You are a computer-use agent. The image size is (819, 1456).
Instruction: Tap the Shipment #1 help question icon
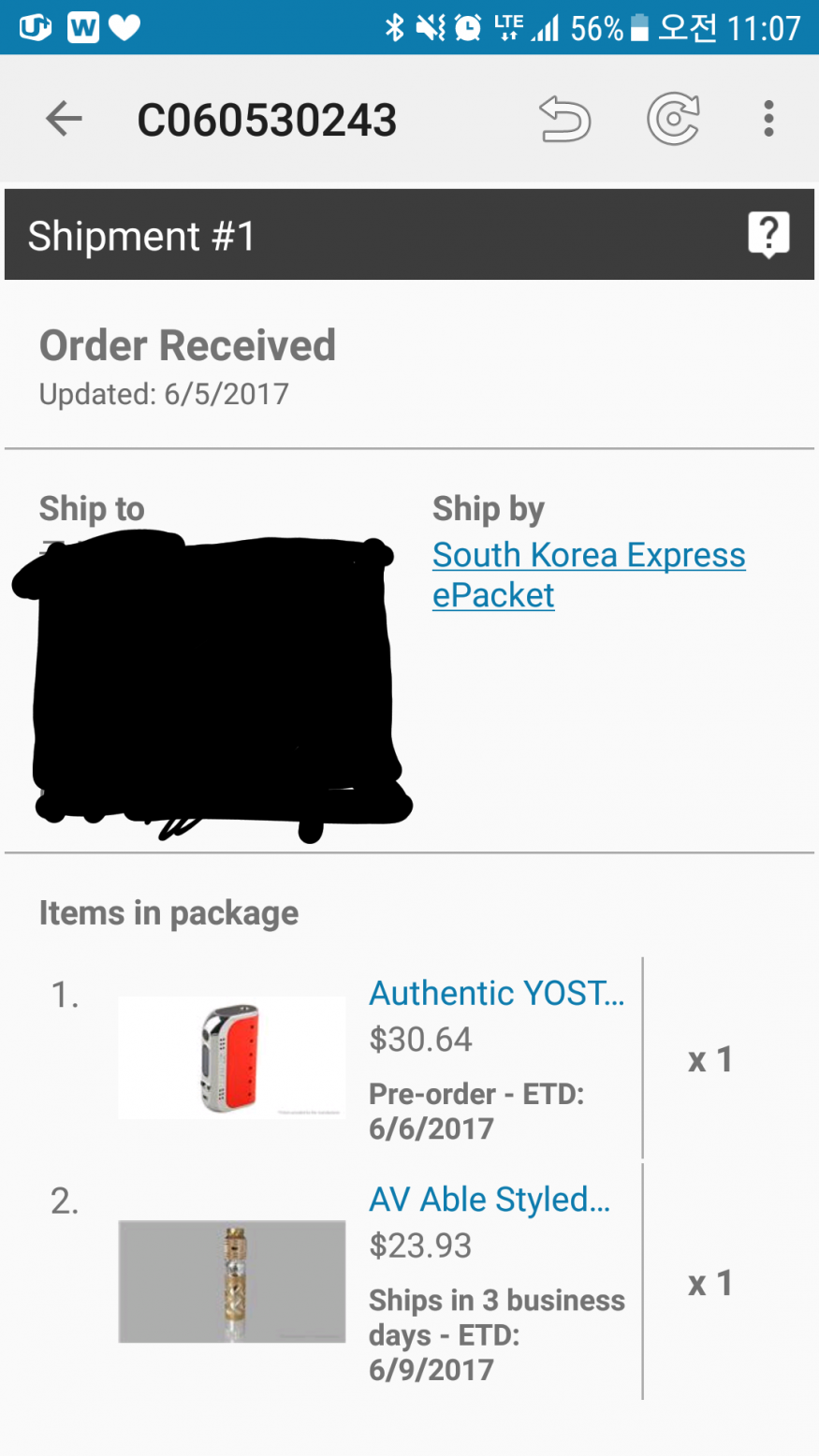click(x=768, y=234)
